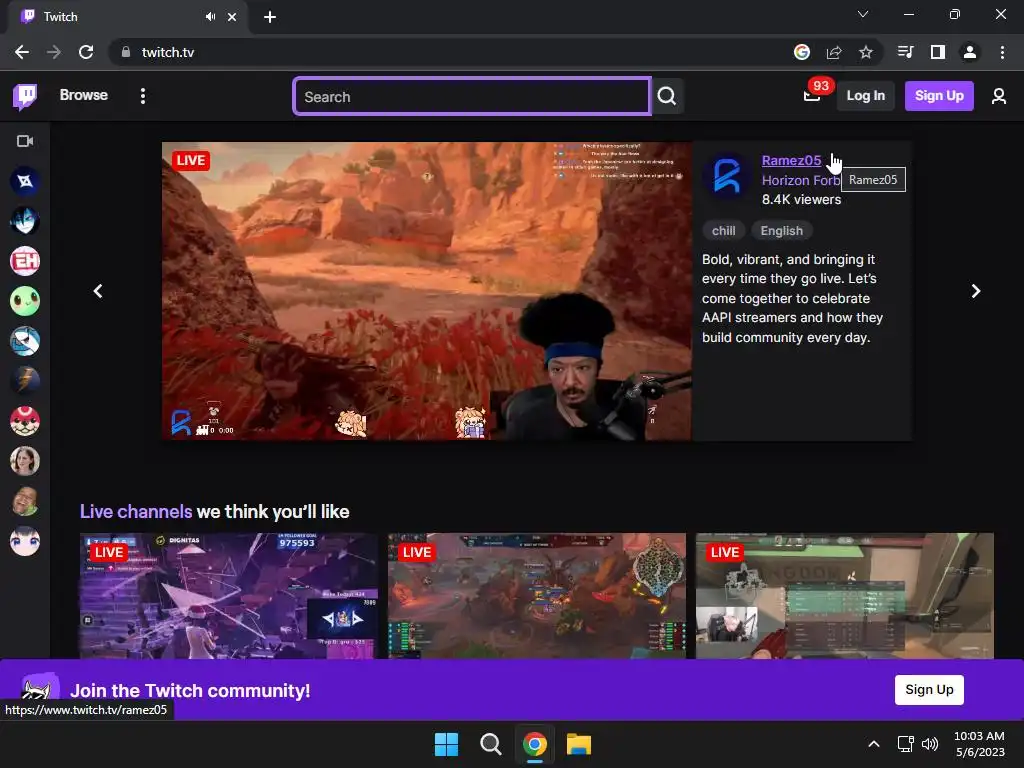Open the Windows Start menu
This screenshot has height=768, width=1024.
point(447,744)
